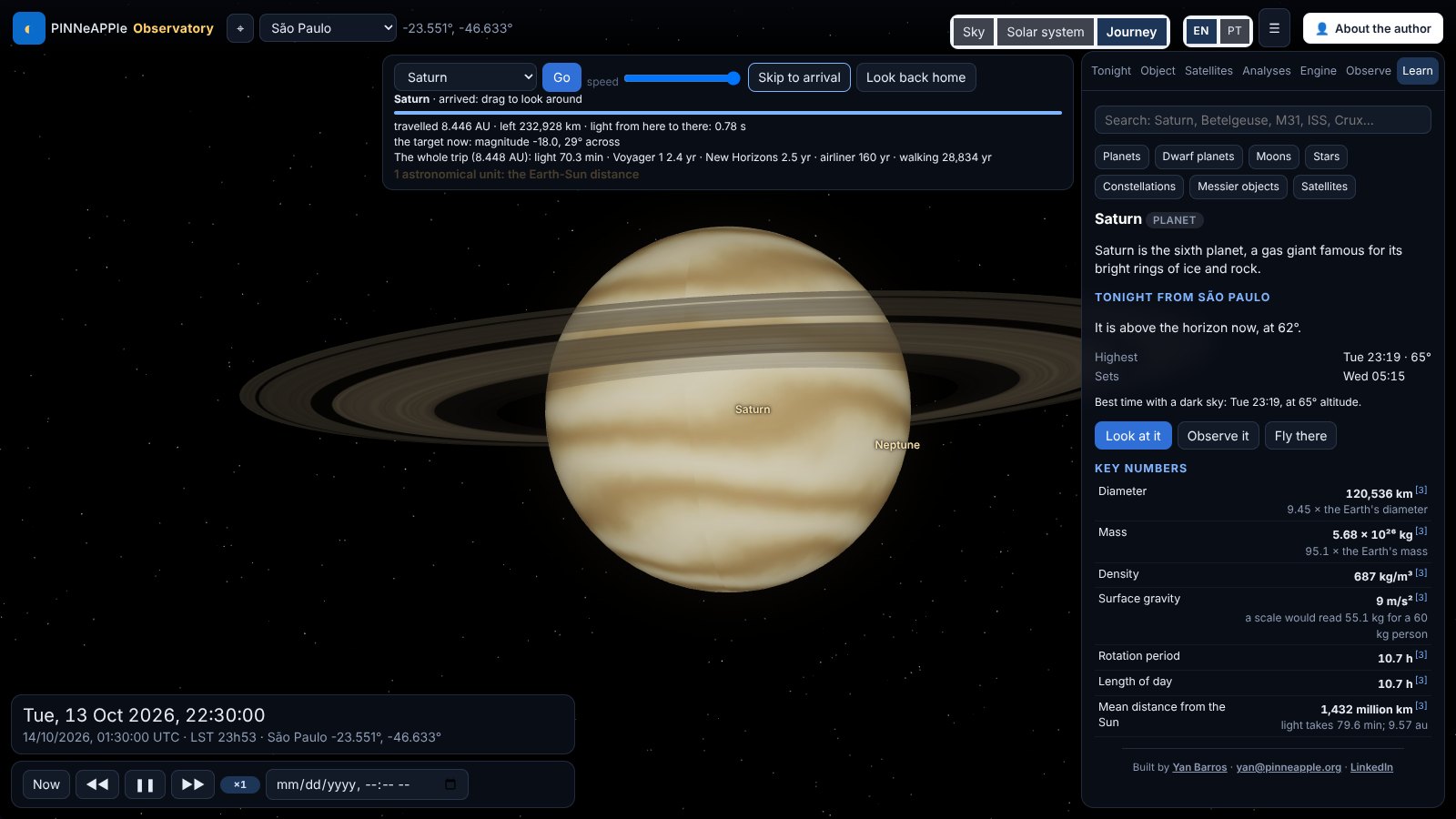Switch language to EN

click(x=1201, y=31)
